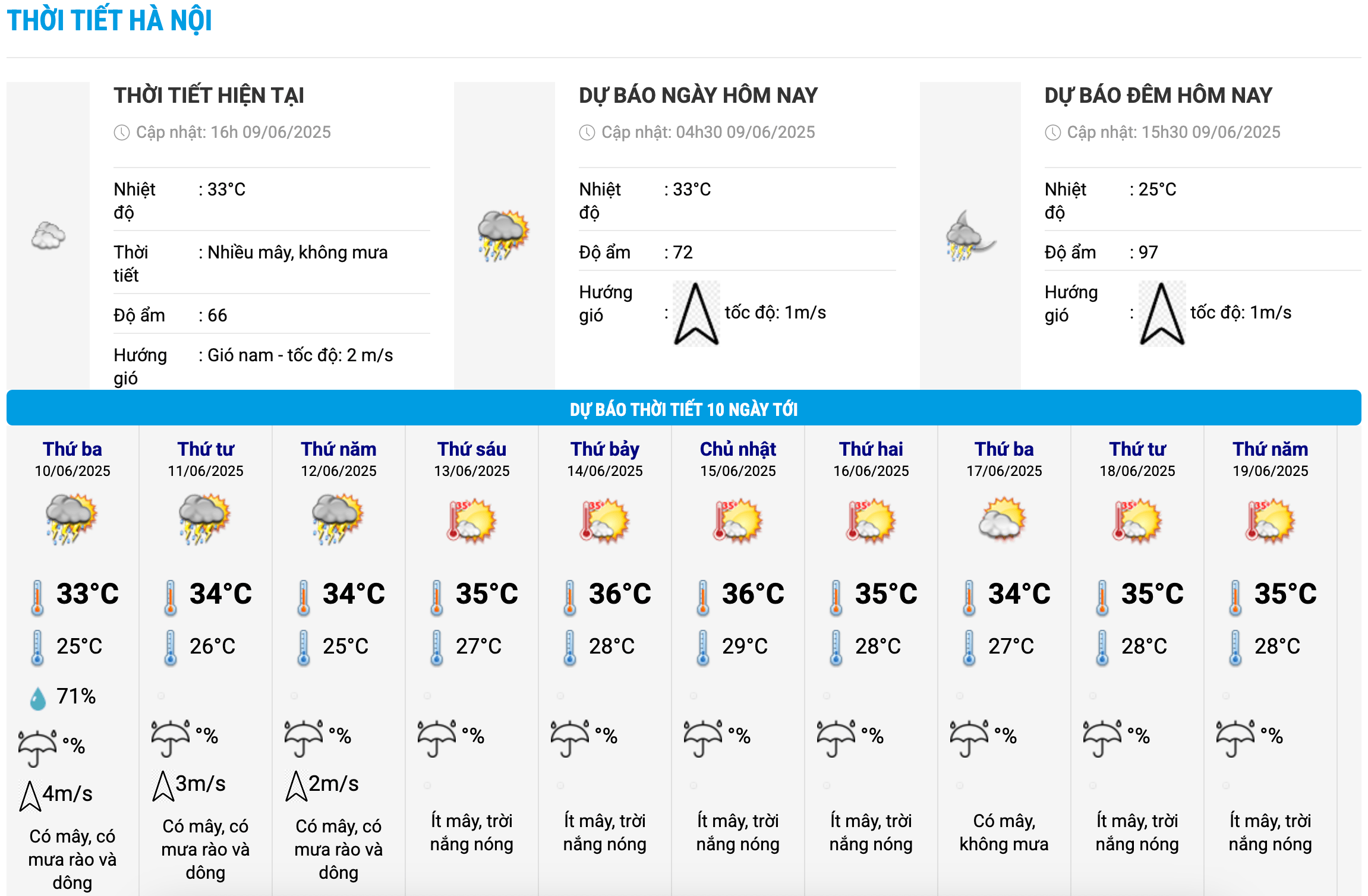Select the Thứ hai 16/06/2025 day heading
This screenshot has height=896, width=1368.
coord(871,449)
